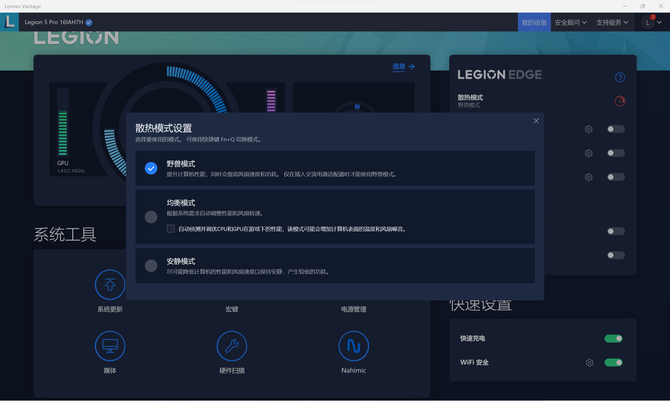Turn off the WiFi 安全 switch
The height and width of the screenshot is (401, 670).
[x=613, y=363]
